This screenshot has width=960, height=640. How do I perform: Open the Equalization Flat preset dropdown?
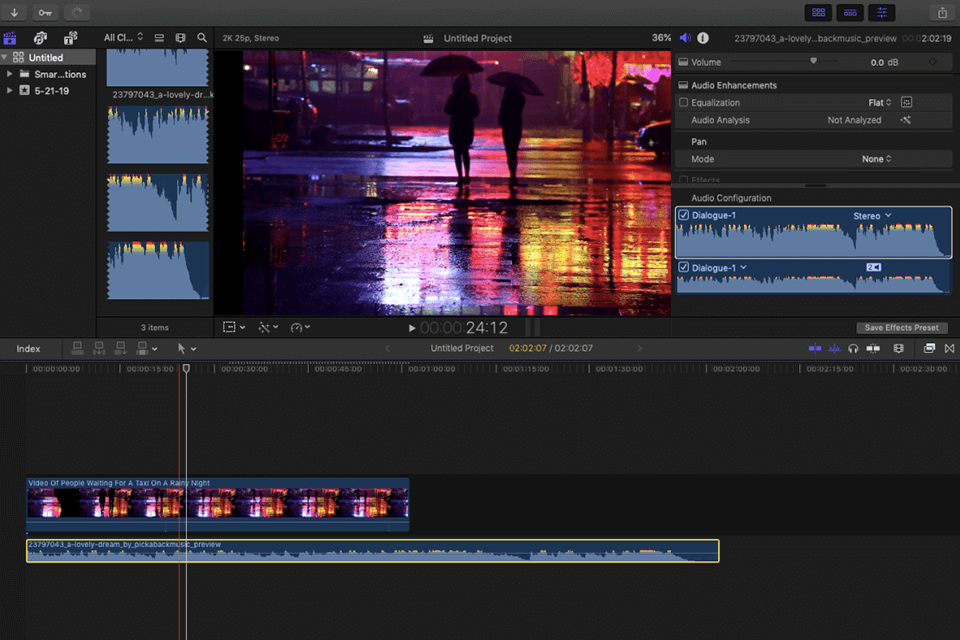click(879, 102)
